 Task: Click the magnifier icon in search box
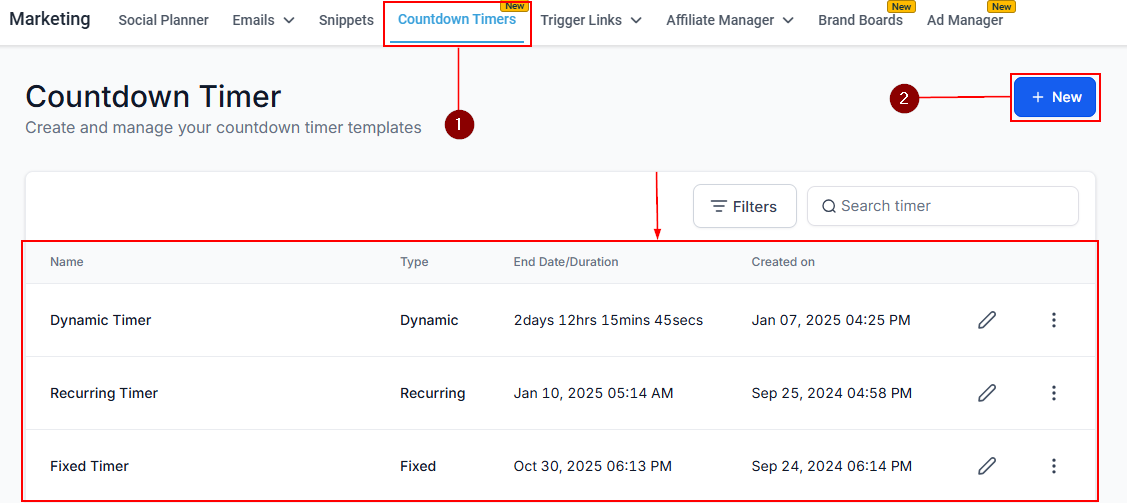pyautogui.click(x=828, y=206)
